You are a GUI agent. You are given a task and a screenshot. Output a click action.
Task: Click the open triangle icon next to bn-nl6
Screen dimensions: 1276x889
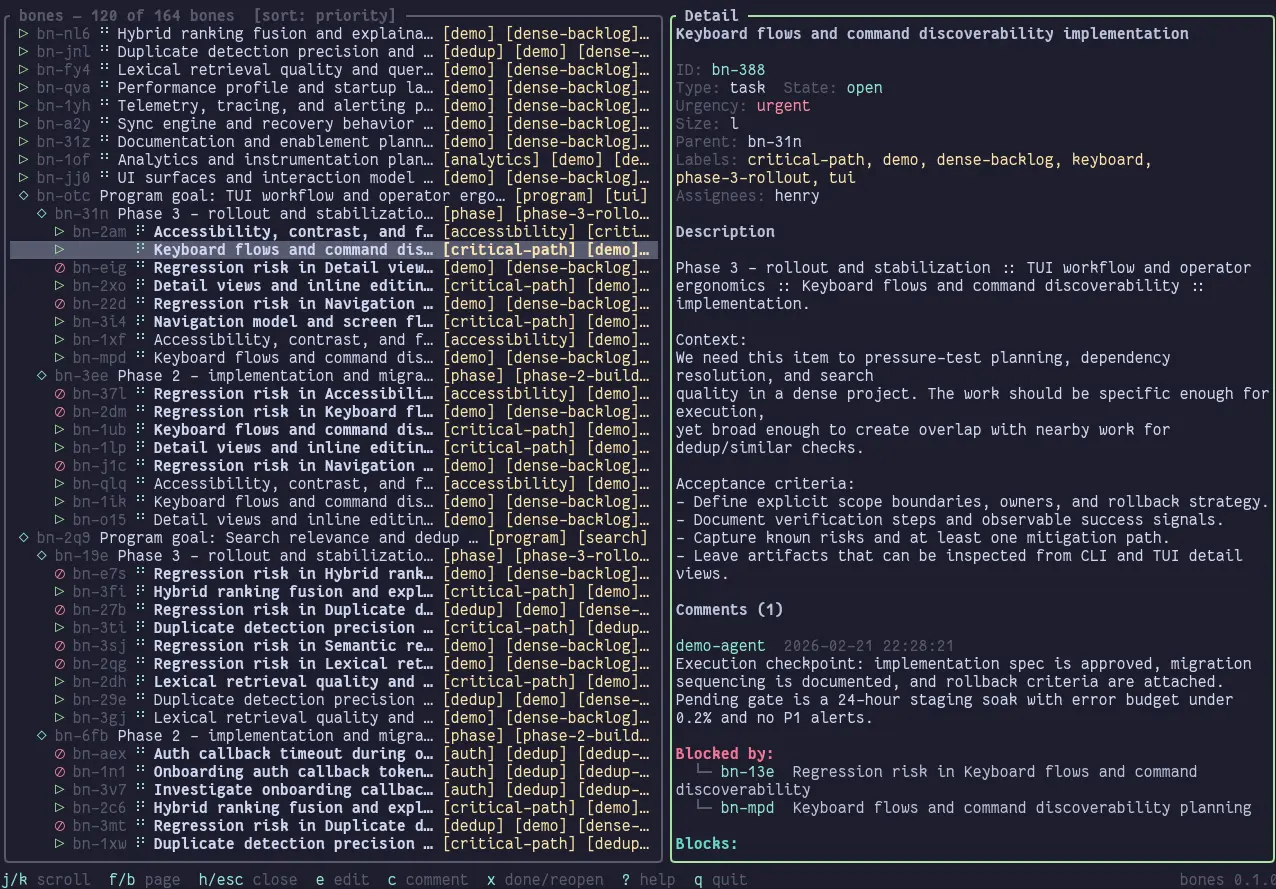21,33
